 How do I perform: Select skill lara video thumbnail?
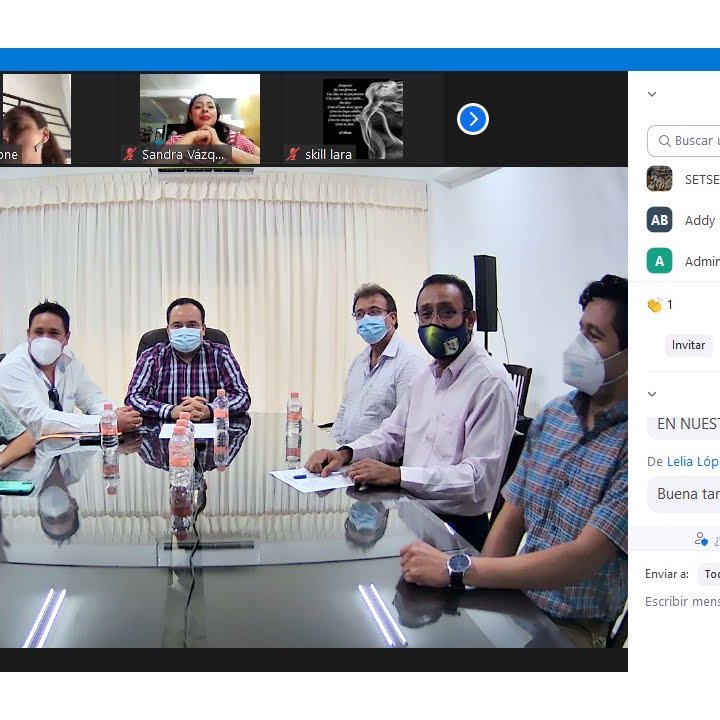pyautogui.click(x=362, y=115)
